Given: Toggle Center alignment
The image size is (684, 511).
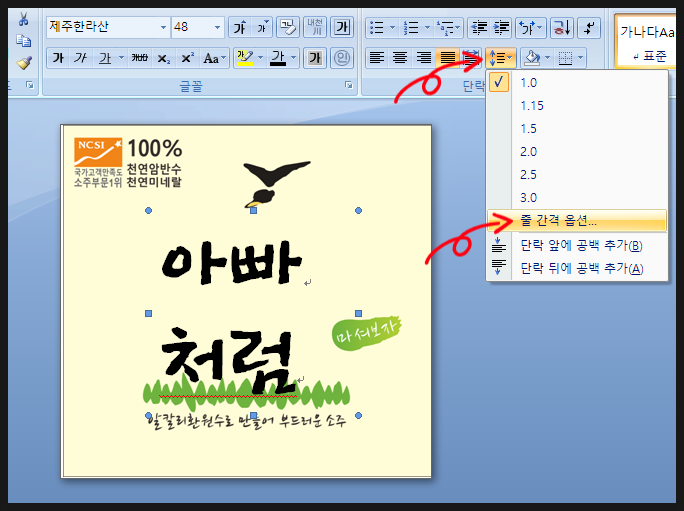Looking at the screenshot, I should [400, 58].
